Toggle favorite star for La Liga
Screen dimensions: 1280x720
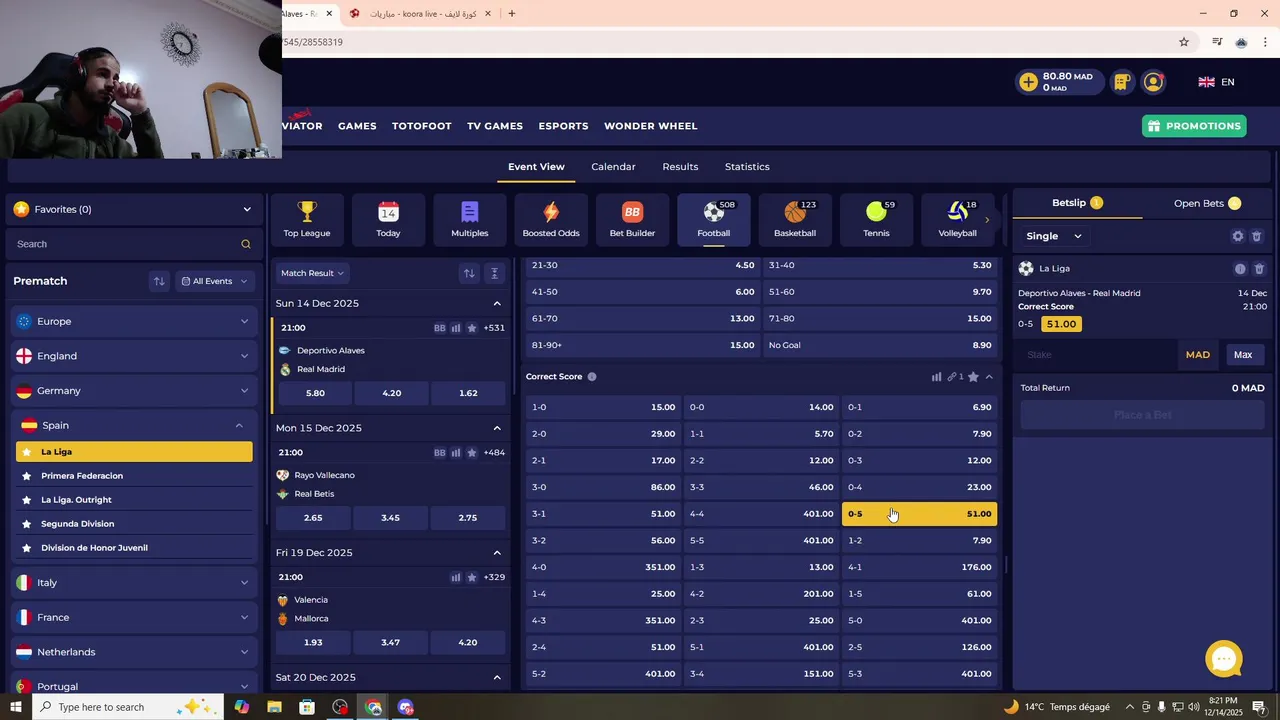(x=27, y=452)
